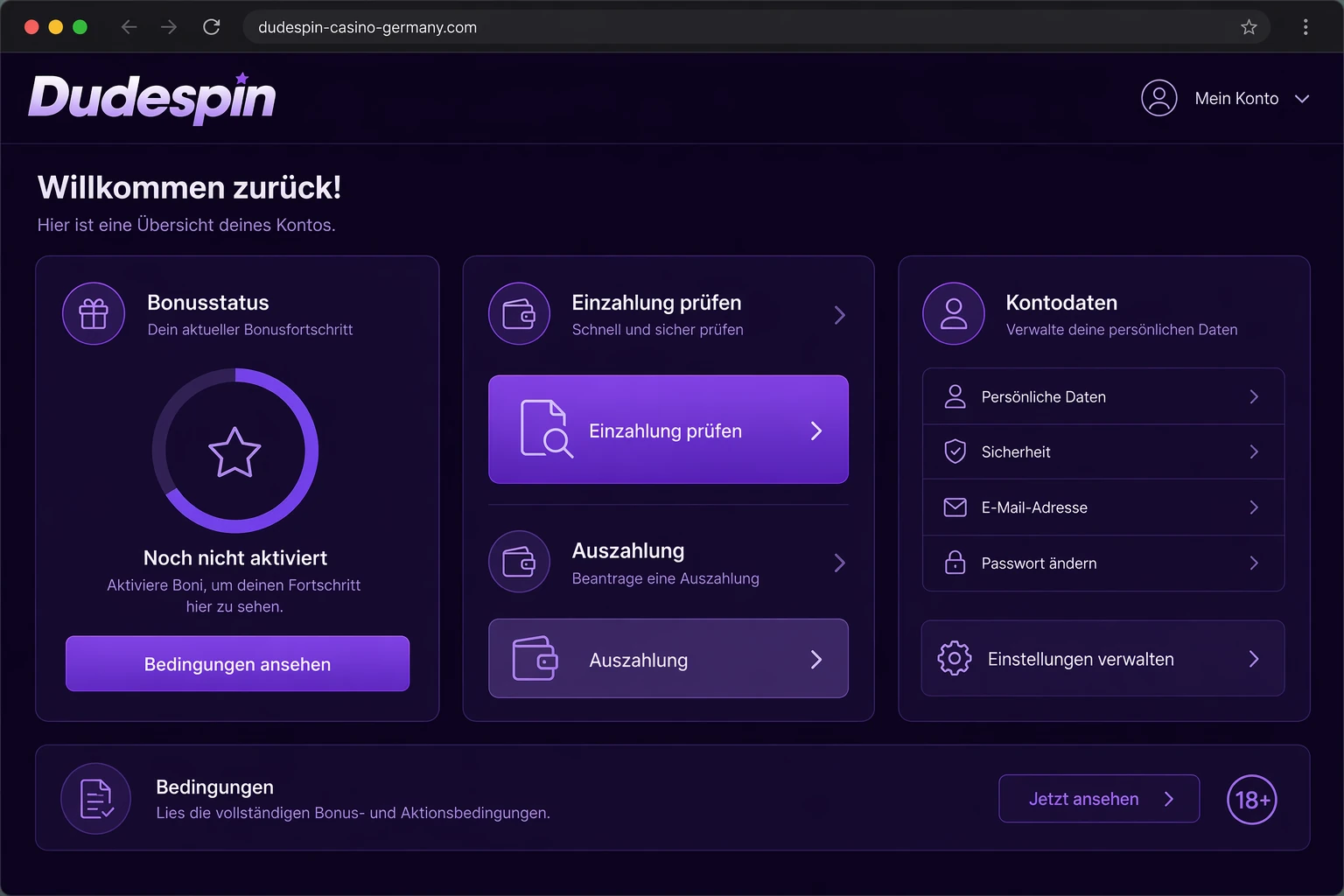Click the Dudespin logo

[x=152, y=98]
